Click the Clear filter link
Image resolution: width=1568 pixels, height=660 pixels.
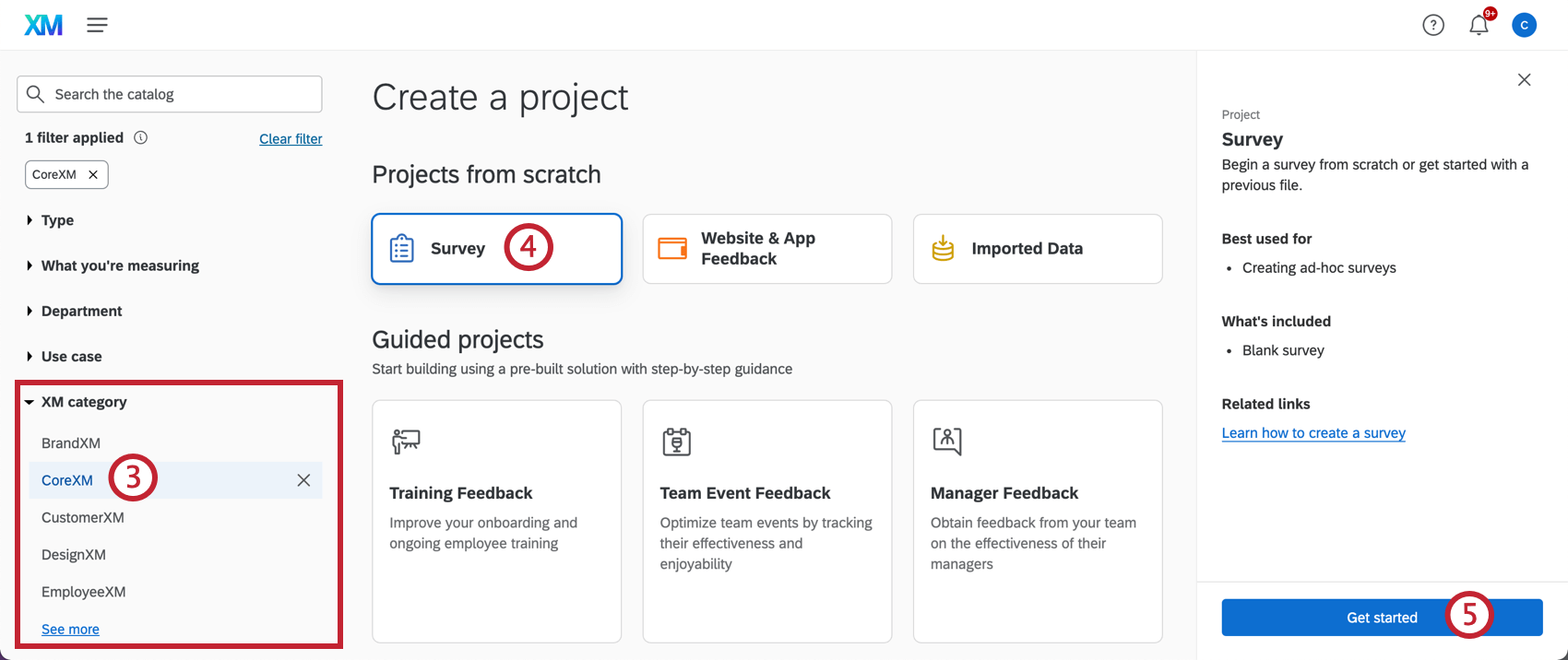point(291,138)
